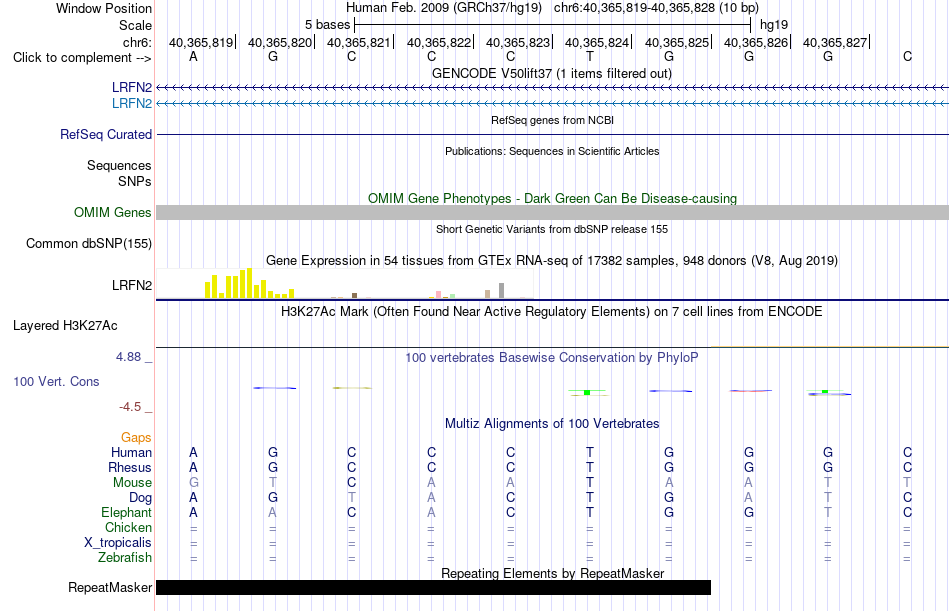Click 'Publications: Sequences in Scientific Articles' title

[552, 151]
